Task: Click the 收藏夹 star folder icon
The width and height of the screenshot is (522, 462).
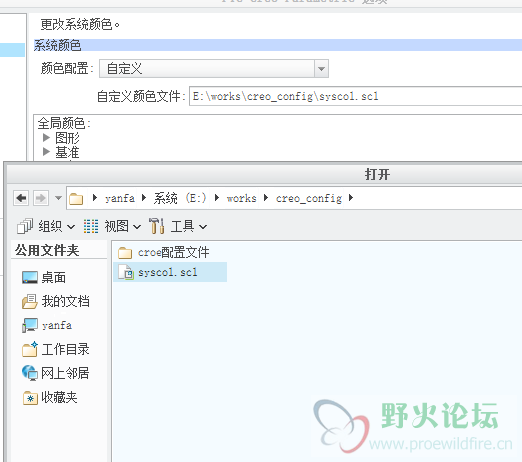Action: (x=30, y=397)
